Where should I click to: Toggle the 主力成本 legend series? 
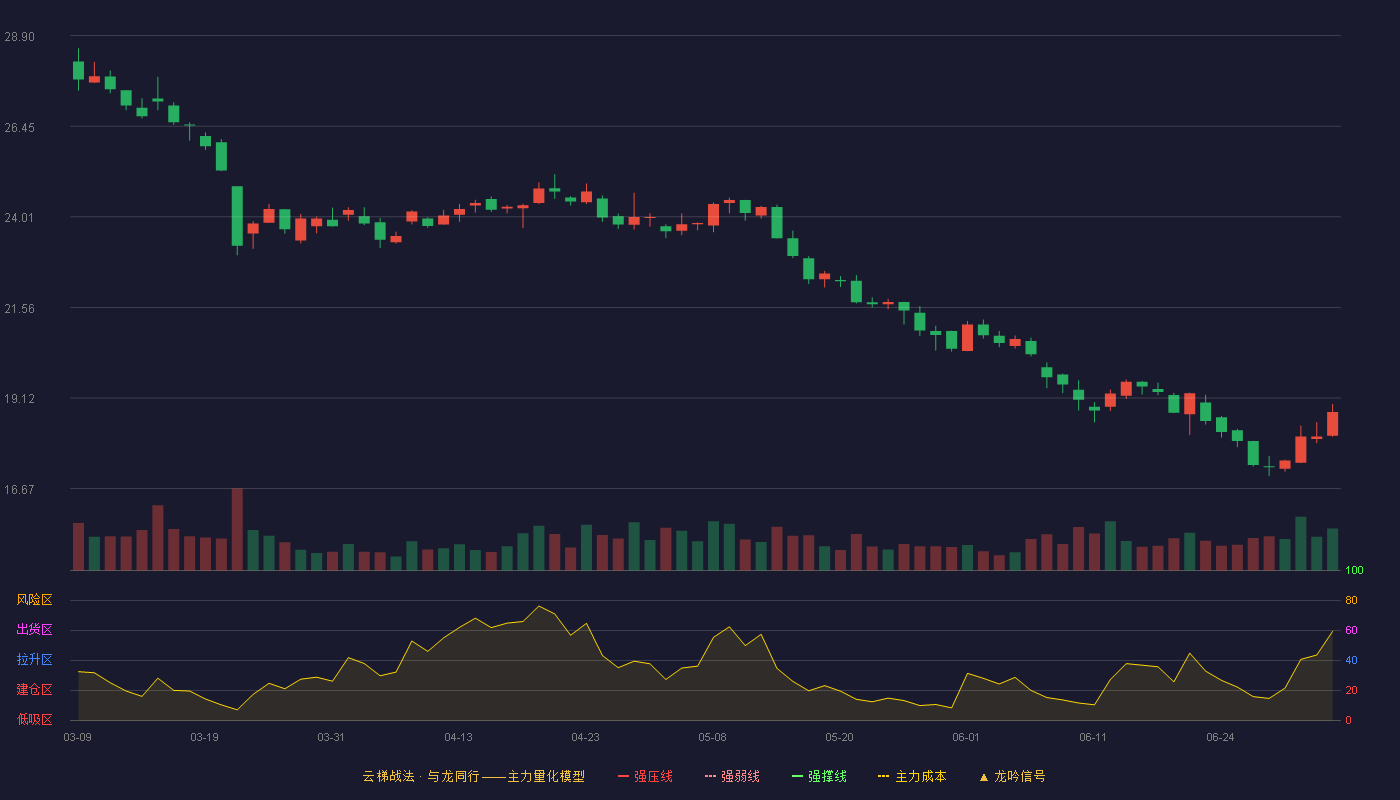click(912, 776)
